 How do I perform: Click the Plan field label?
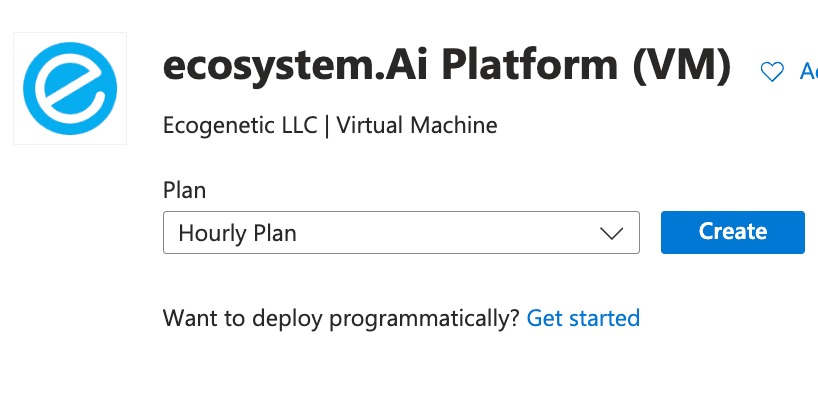point(184,189)
